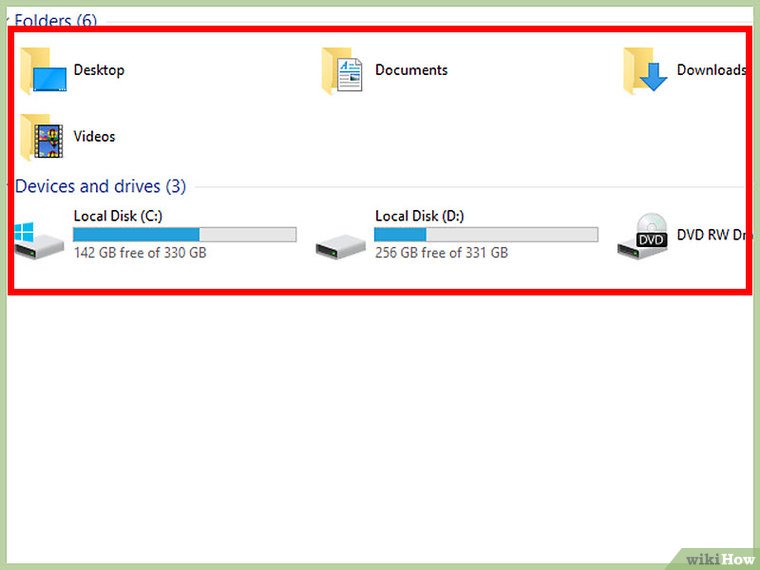The image size is (760, 570).
Task: Click the C: drive storage usage bar
Action: click(184, 235)
